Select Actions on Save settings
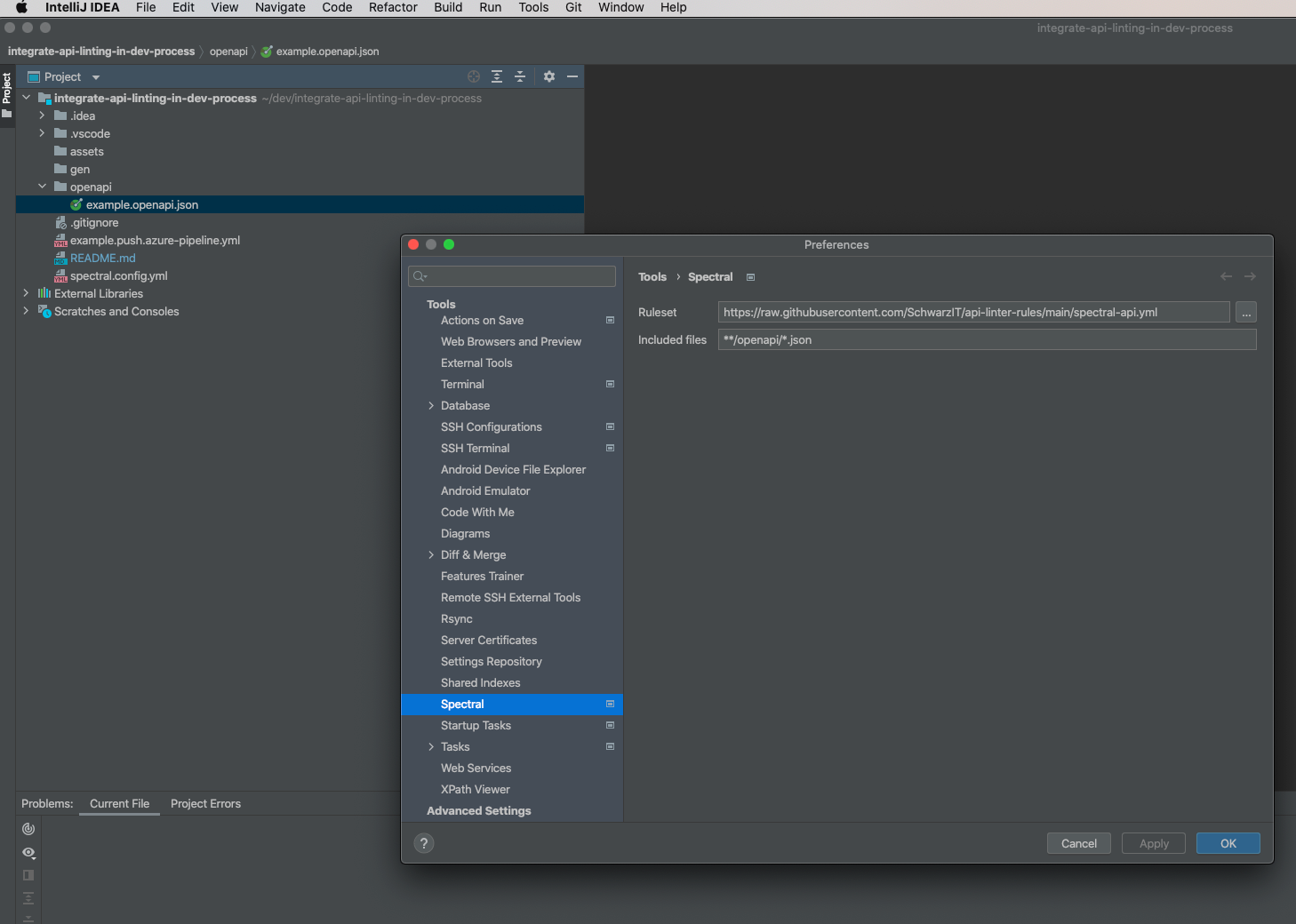Image resolution: width=1296 pixels, height=924 pixels. [x=482, y=321]
